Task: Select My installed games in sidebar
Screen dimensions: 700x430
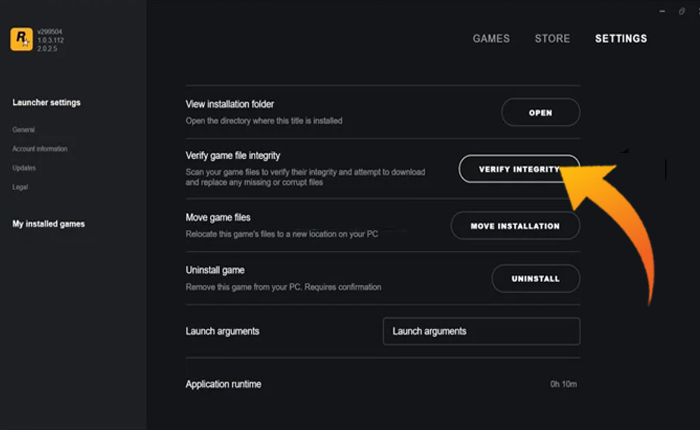Action: 48,224
